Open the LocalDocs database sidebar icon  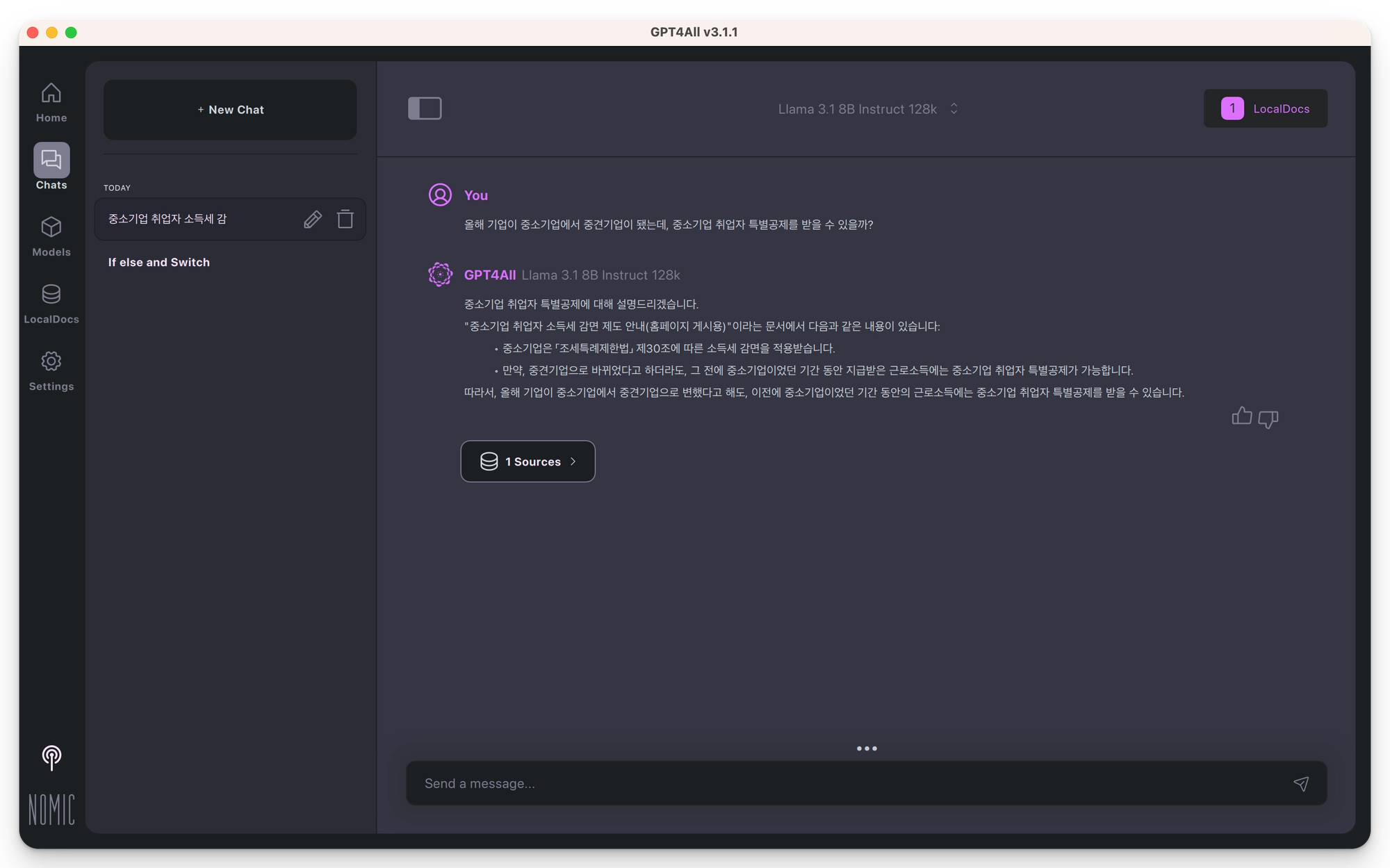(51, 295)
